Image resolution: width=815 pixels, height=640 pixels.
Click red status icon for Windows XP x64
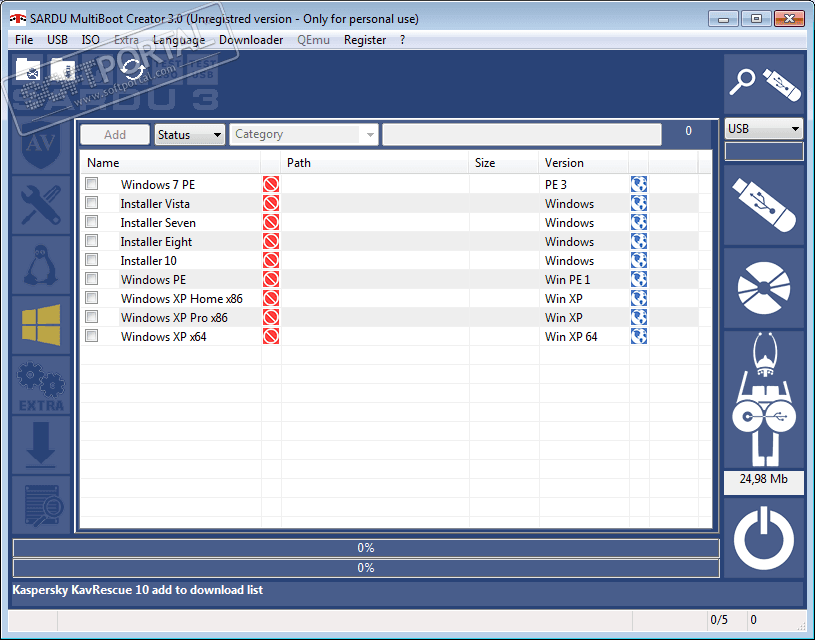click(x=271, y=336)
